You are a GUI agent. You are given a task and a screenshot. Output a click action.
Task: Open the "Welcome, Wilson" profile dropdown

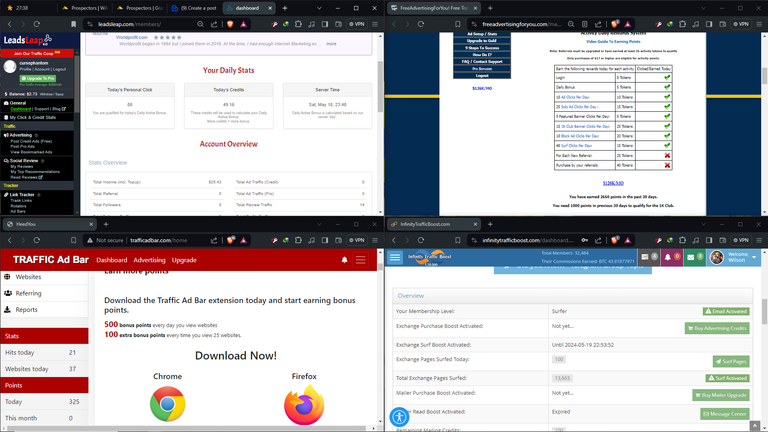click(x=733, y=257)
